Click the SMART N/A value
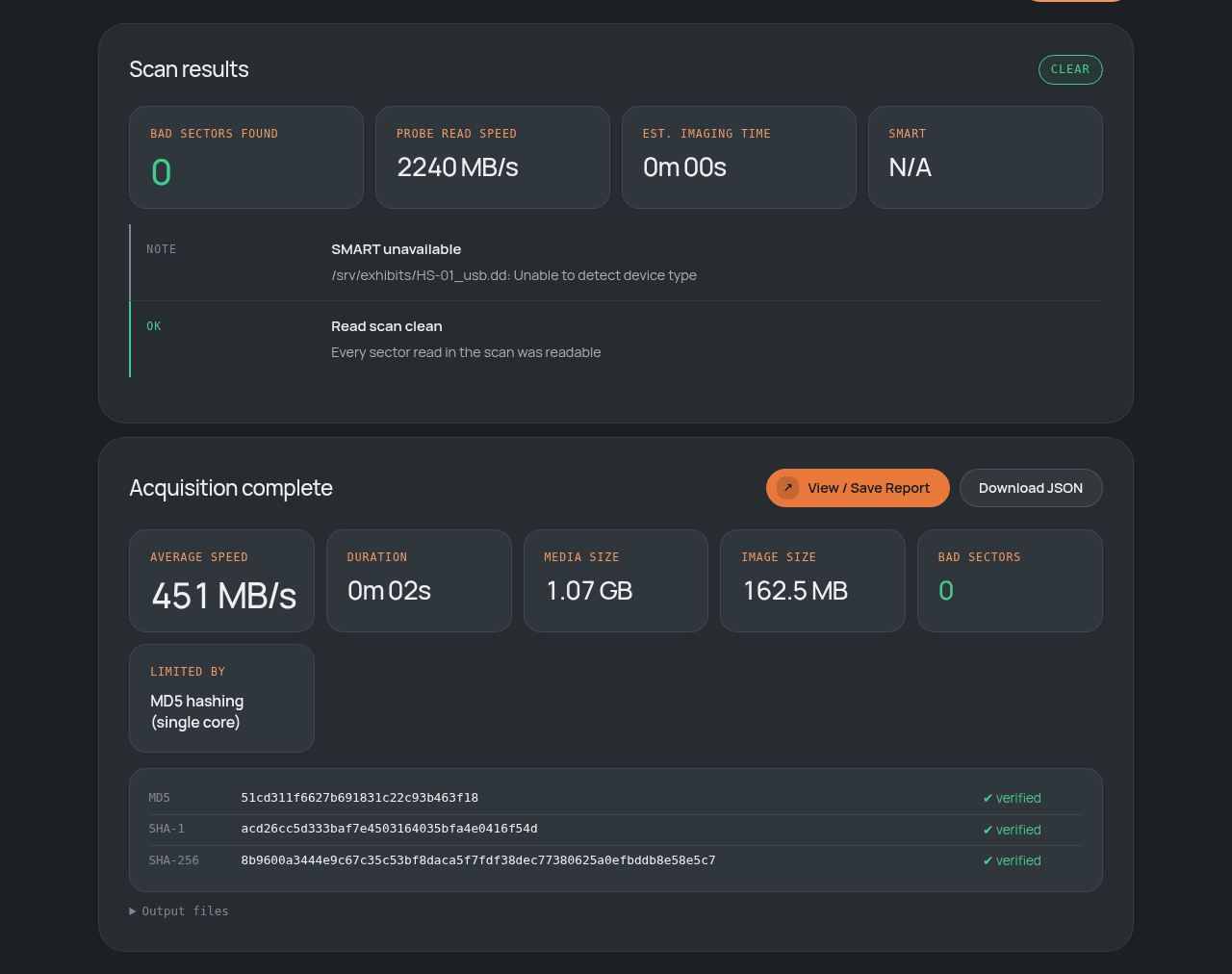The image size is (1232, 974). click(910, 167)
